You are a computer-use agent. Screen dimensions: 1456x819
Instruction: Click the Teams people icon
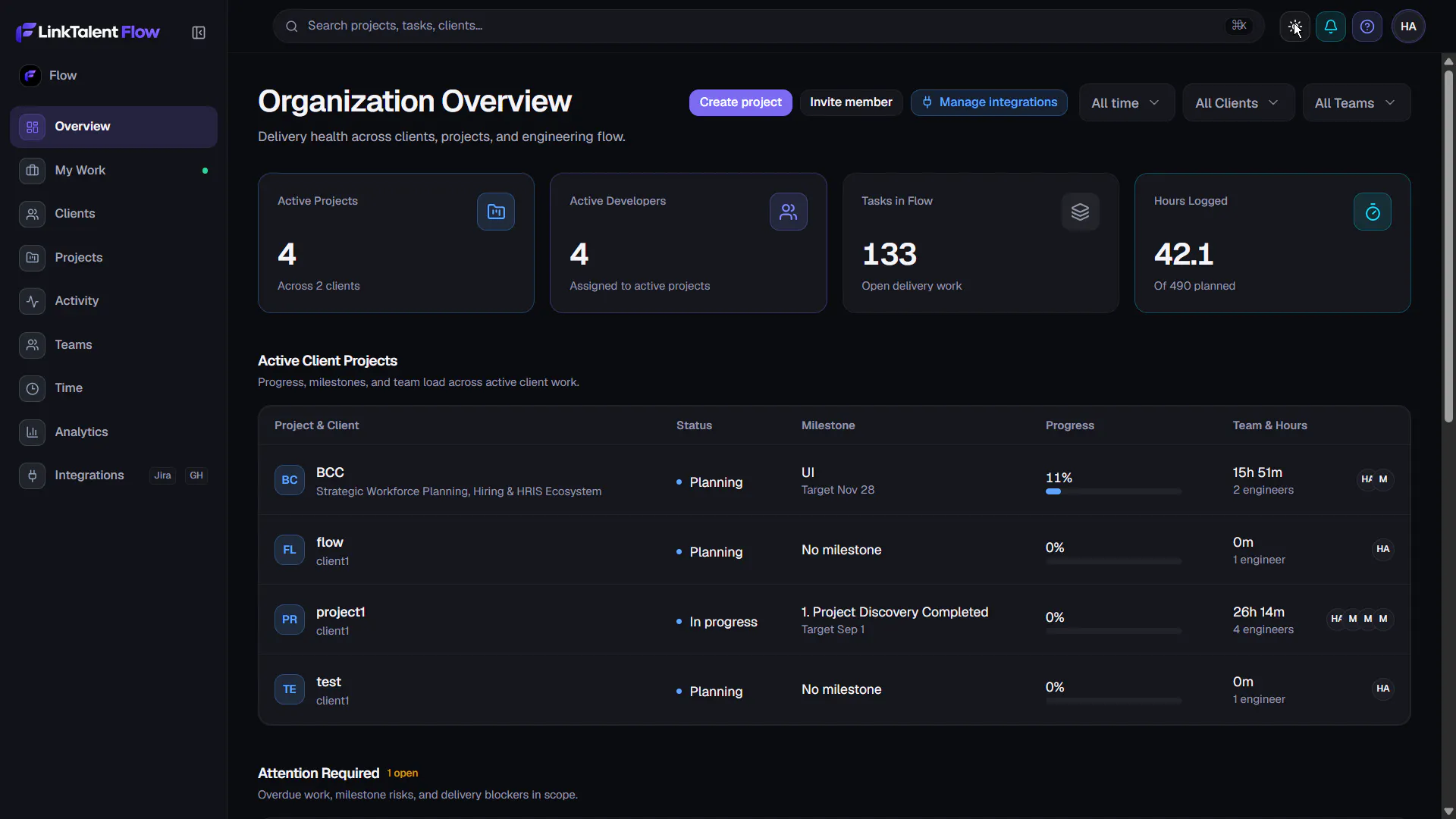pos(33,345)
